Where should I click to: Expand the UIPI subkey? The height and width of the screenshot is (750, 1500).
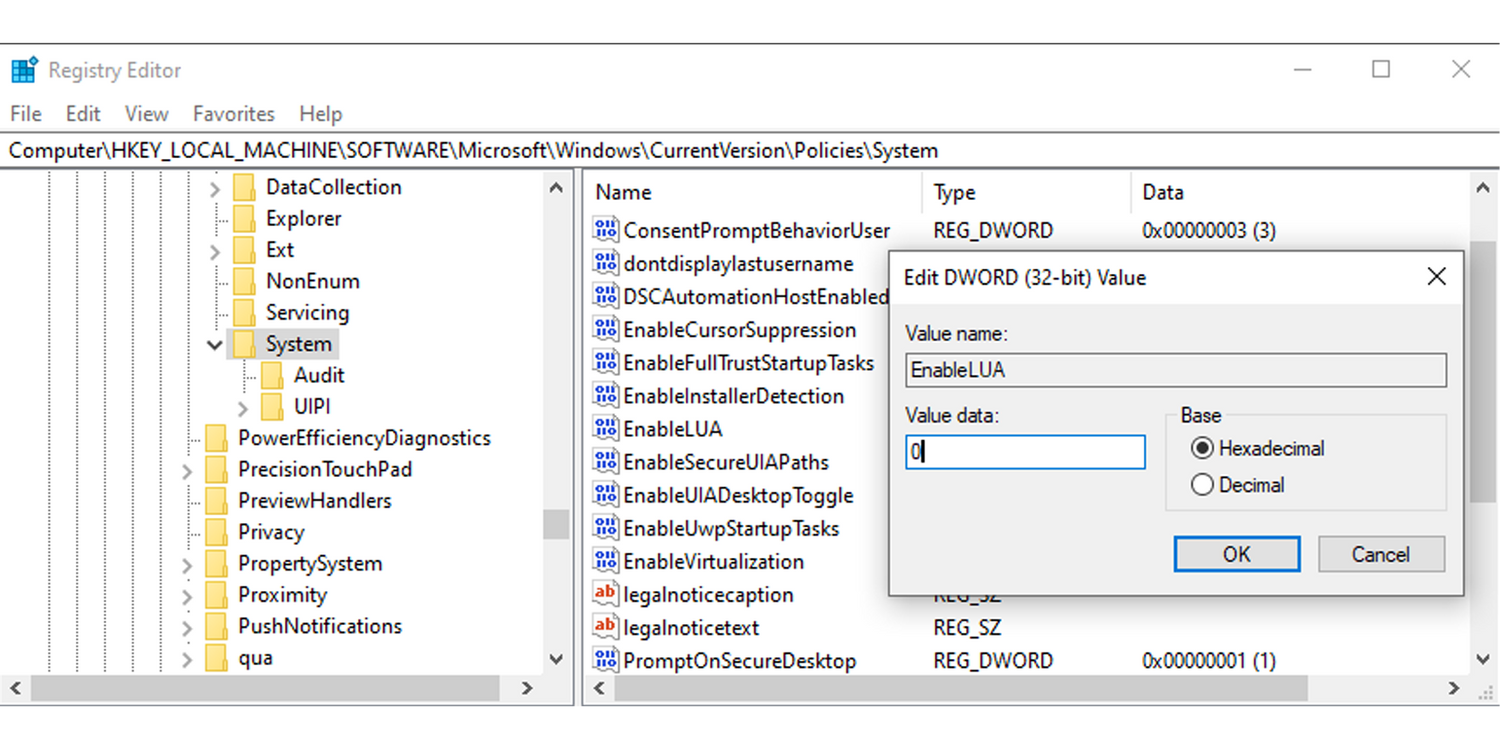pyautogui.click(x=243, y=408)
